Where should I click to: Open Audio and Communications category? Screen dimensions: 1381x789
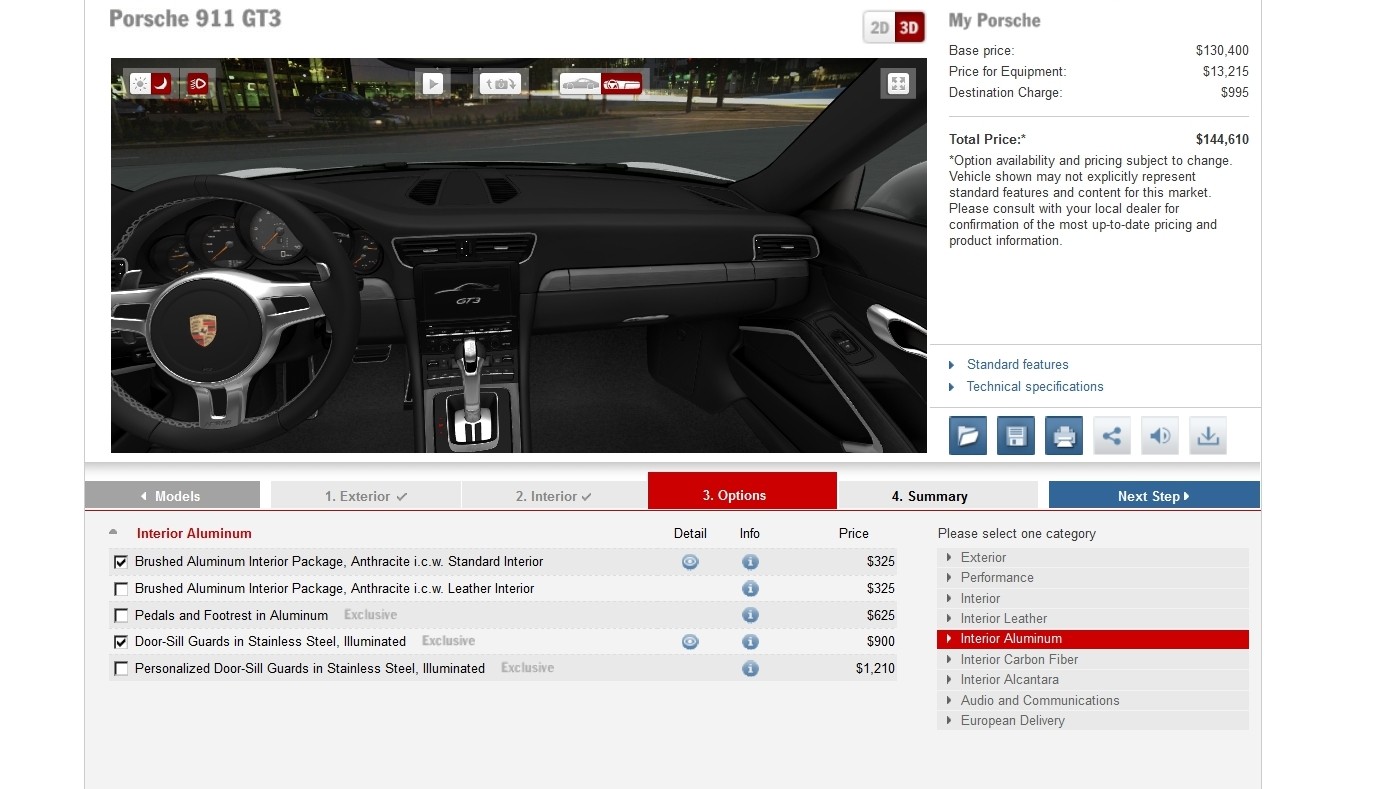click(1093, 701)
